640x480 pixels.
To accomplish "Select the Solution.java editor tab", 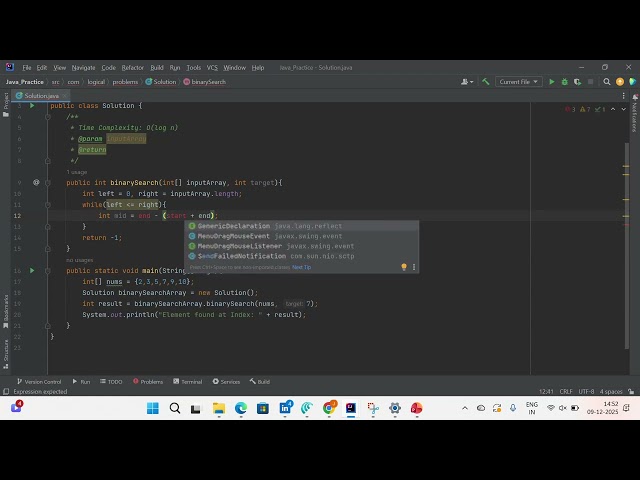I will tap(40, 96).
